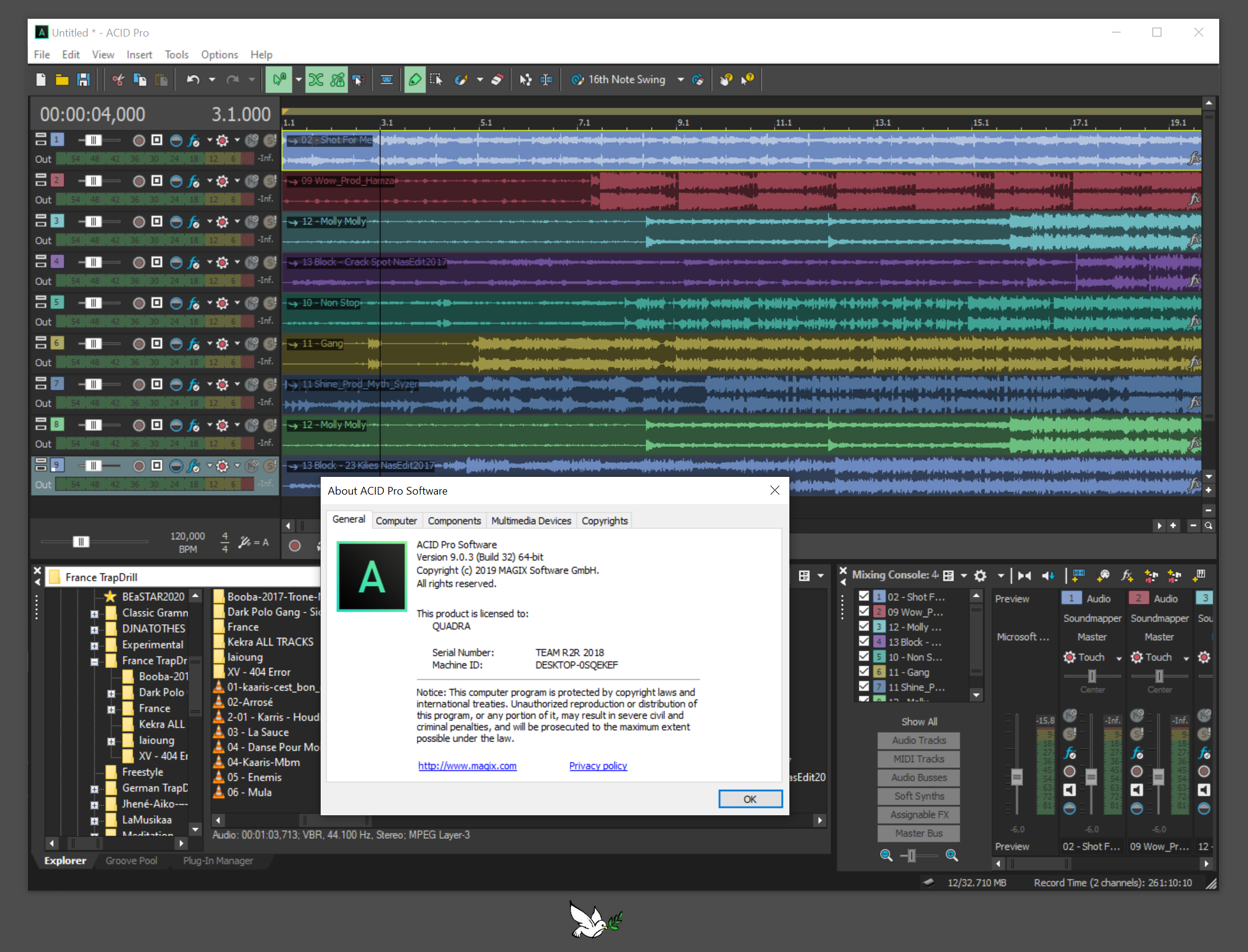This screenshot has width=1248, height=952.
Task: Open the Undo history dropdown arrow
Action: [212, 80]
